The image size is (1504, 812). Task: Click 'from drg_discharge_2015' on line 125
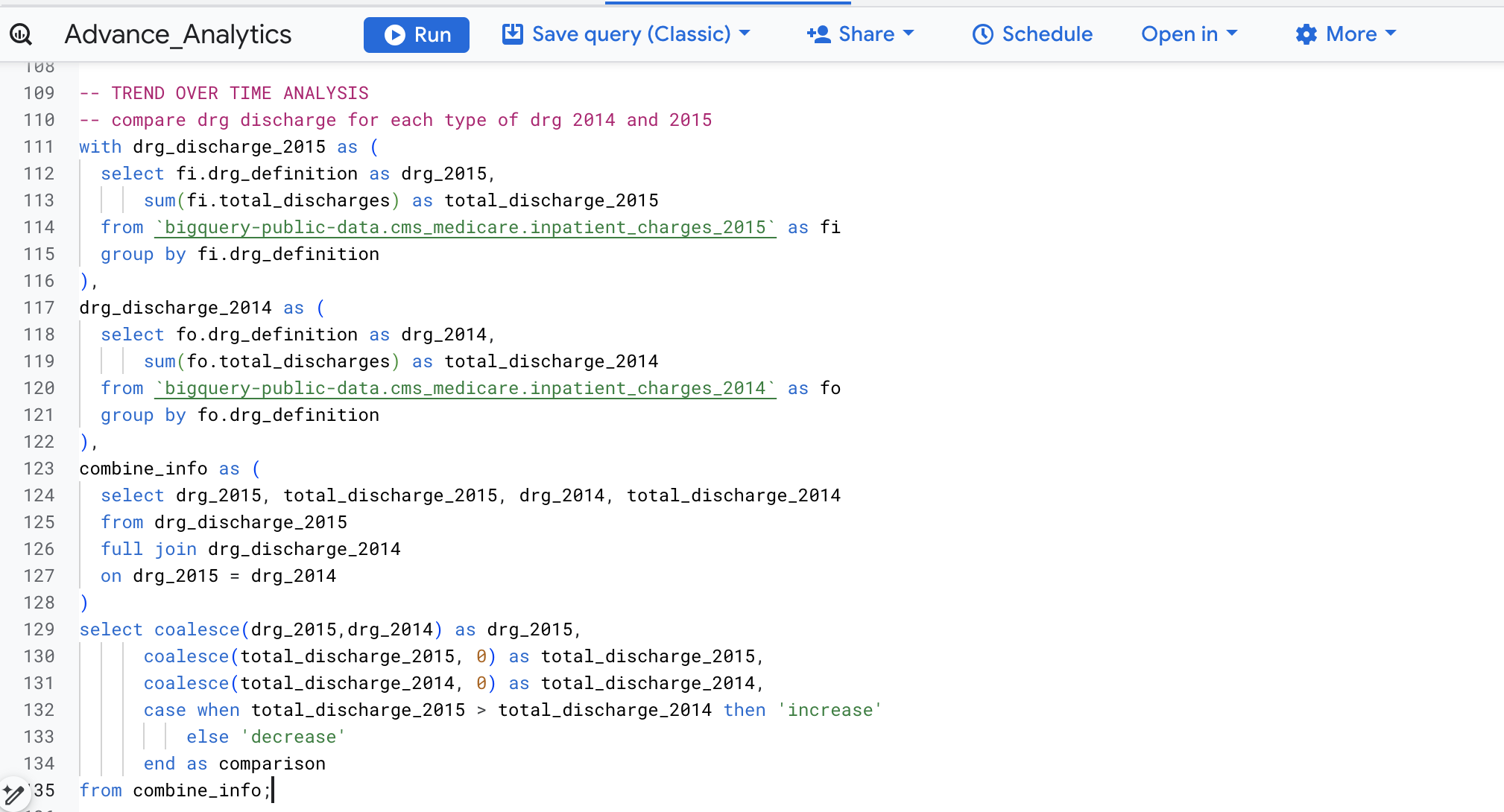coord(224,522)
